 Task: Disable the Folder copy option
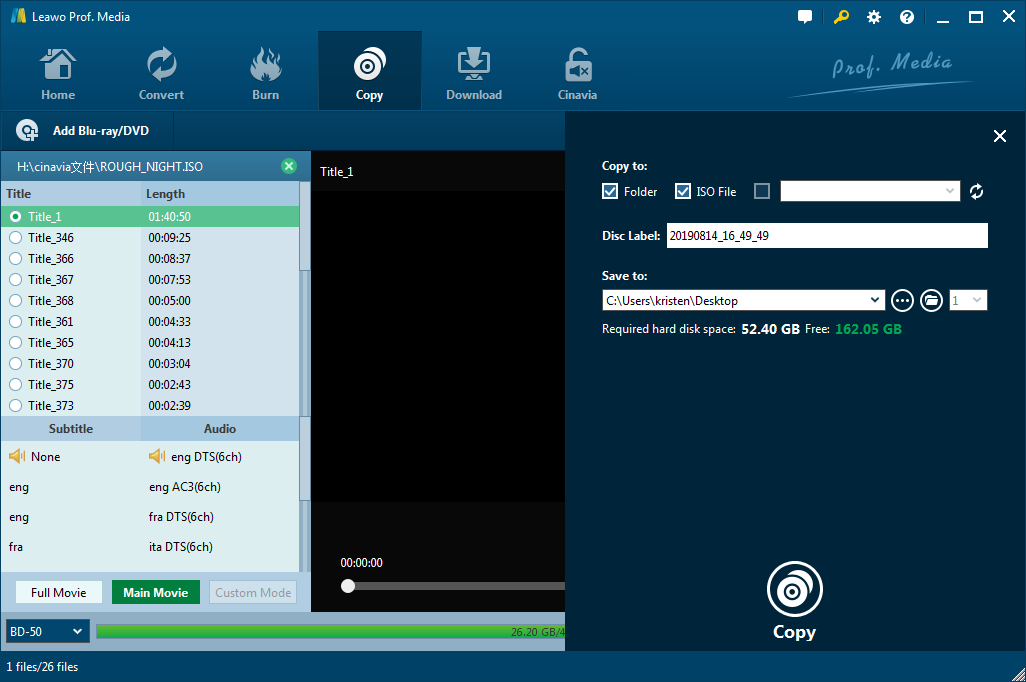[610, 190]
